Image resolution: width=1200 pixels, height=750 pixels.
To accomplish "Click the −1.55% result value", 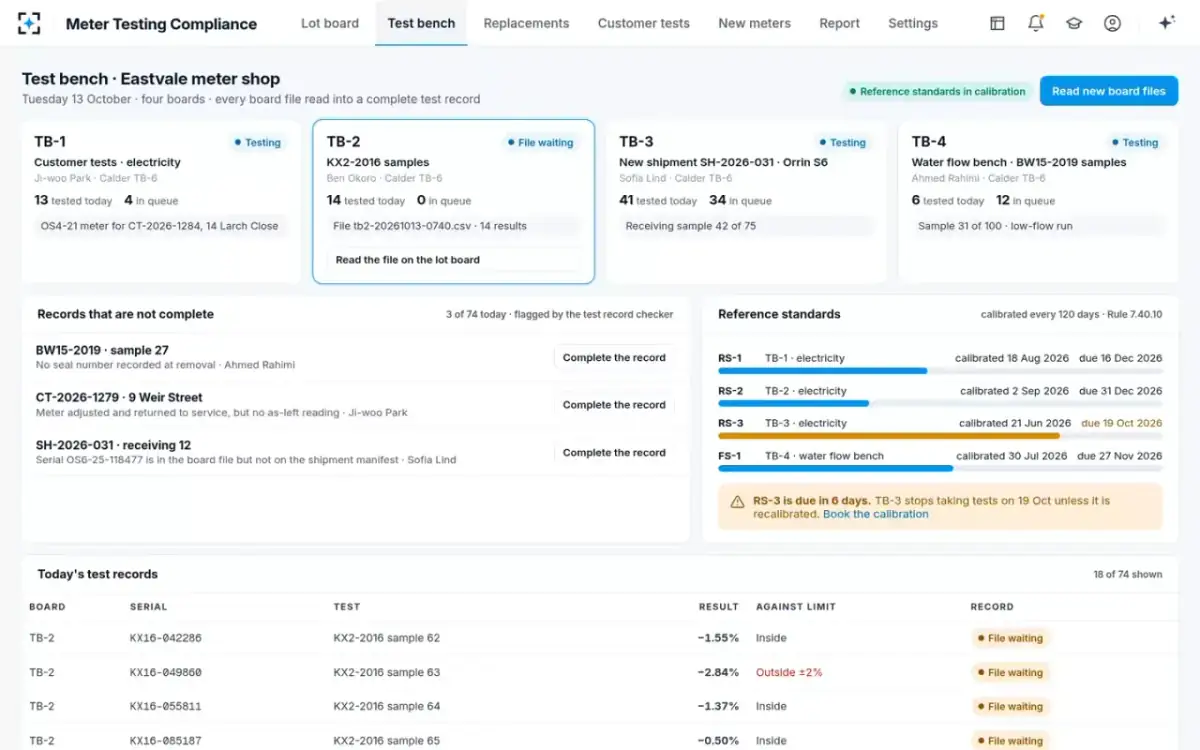I will click(x=718, y=638).
